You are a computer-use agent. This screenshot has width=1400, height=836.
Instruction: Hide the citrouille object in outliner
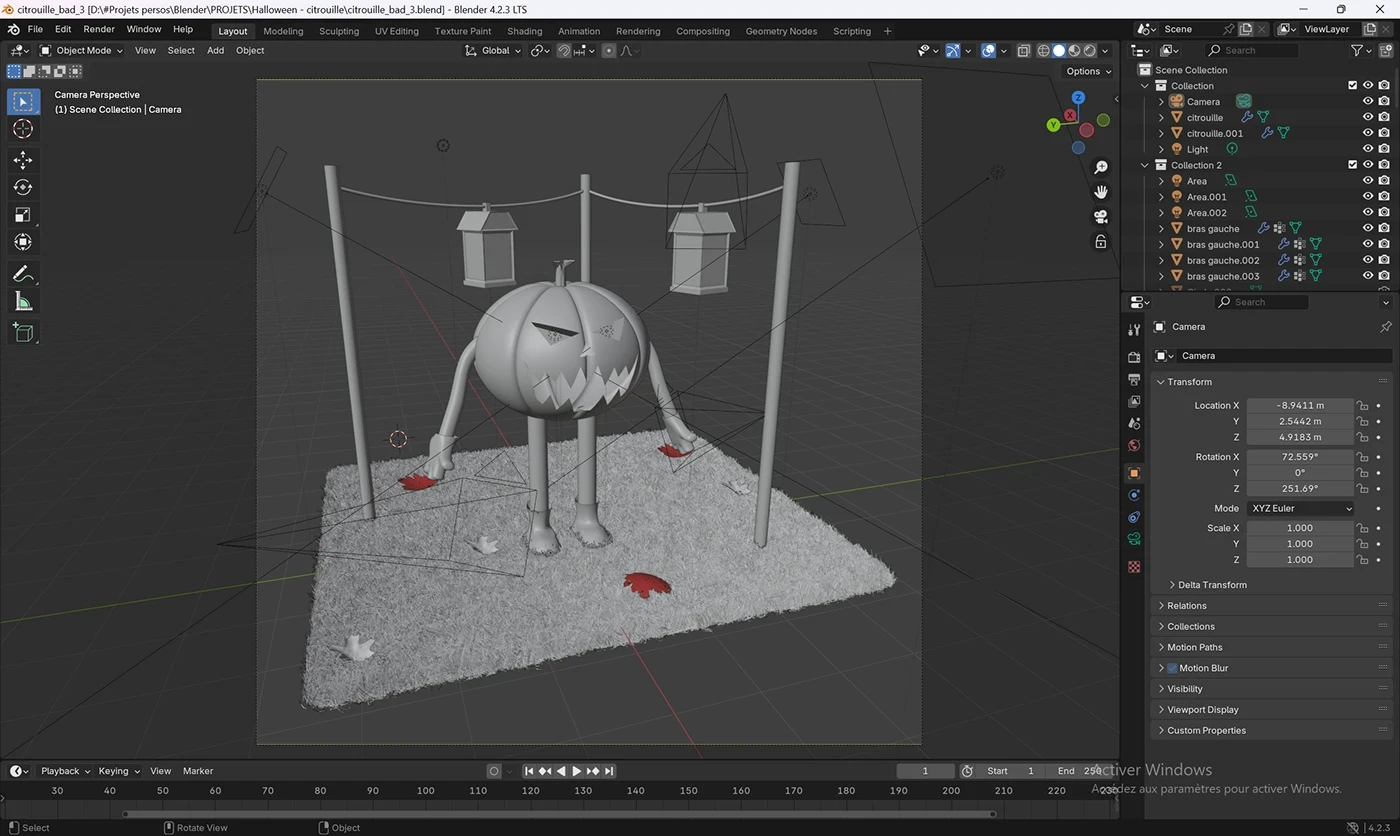pyautogui.click(x=1367, y=117)
